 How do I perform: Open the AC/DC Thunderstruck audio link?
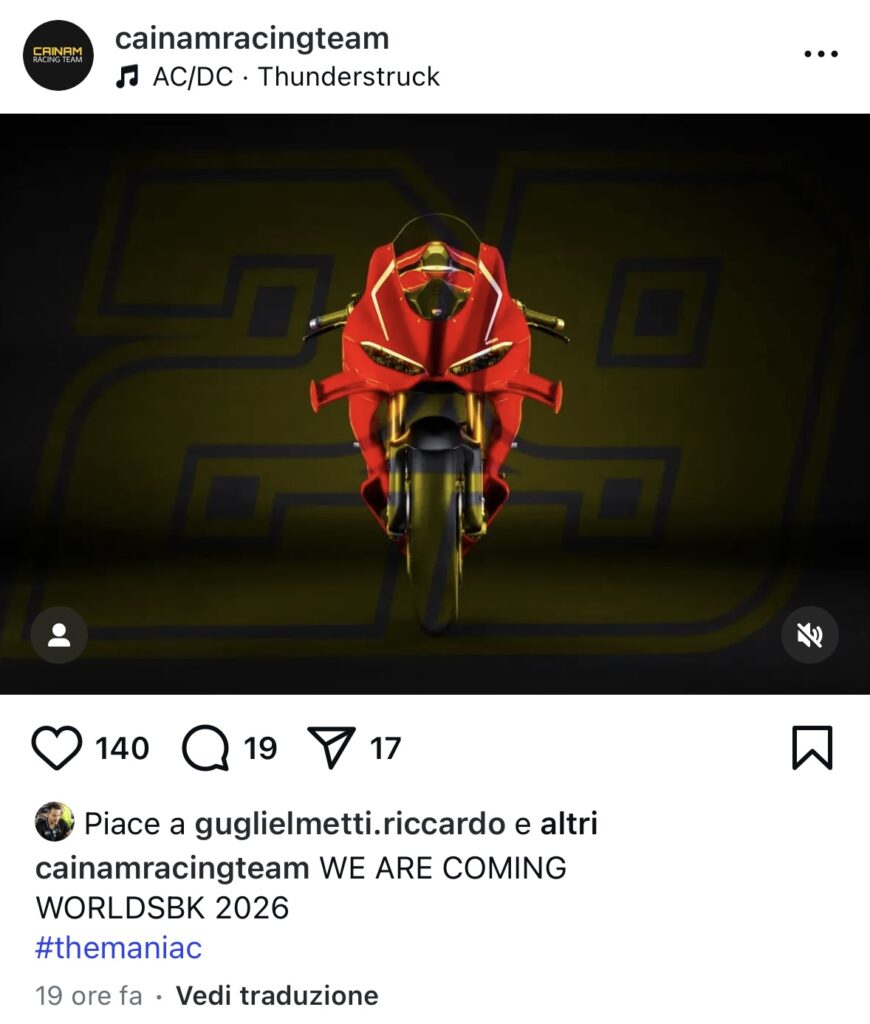coord(296,76)
